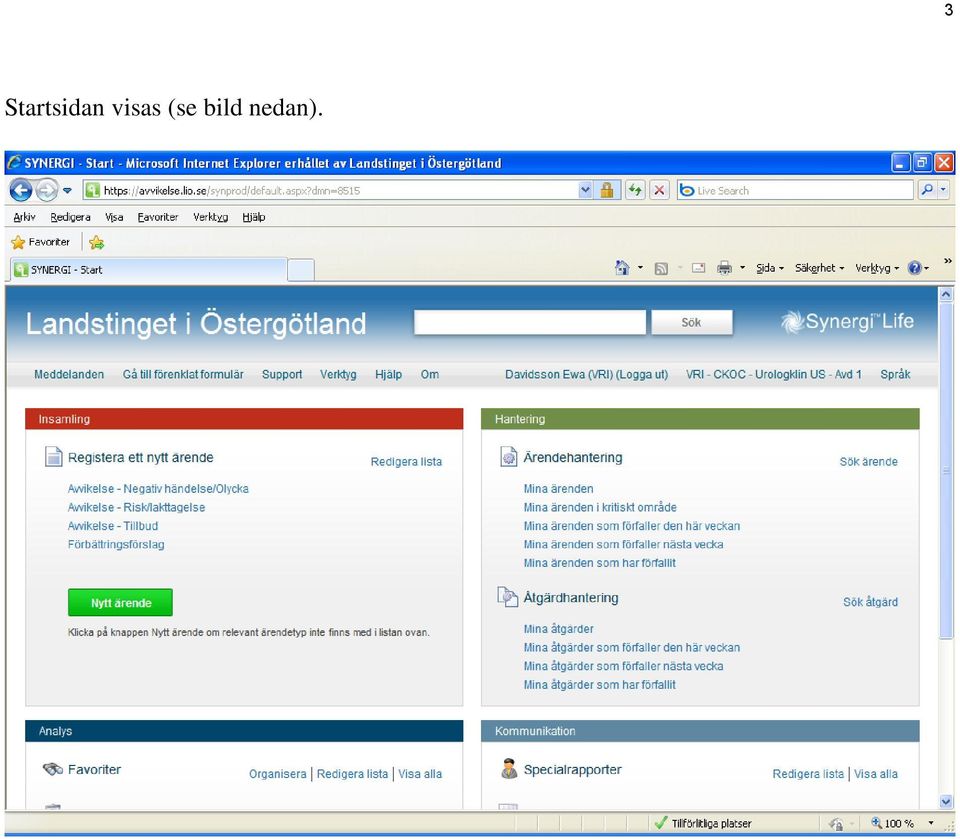Viewport: 960px width, 839px height.
Task: Click the Tillförlitliga platser status checkmark
Action: pyautogui.click(x=661, y=823)
